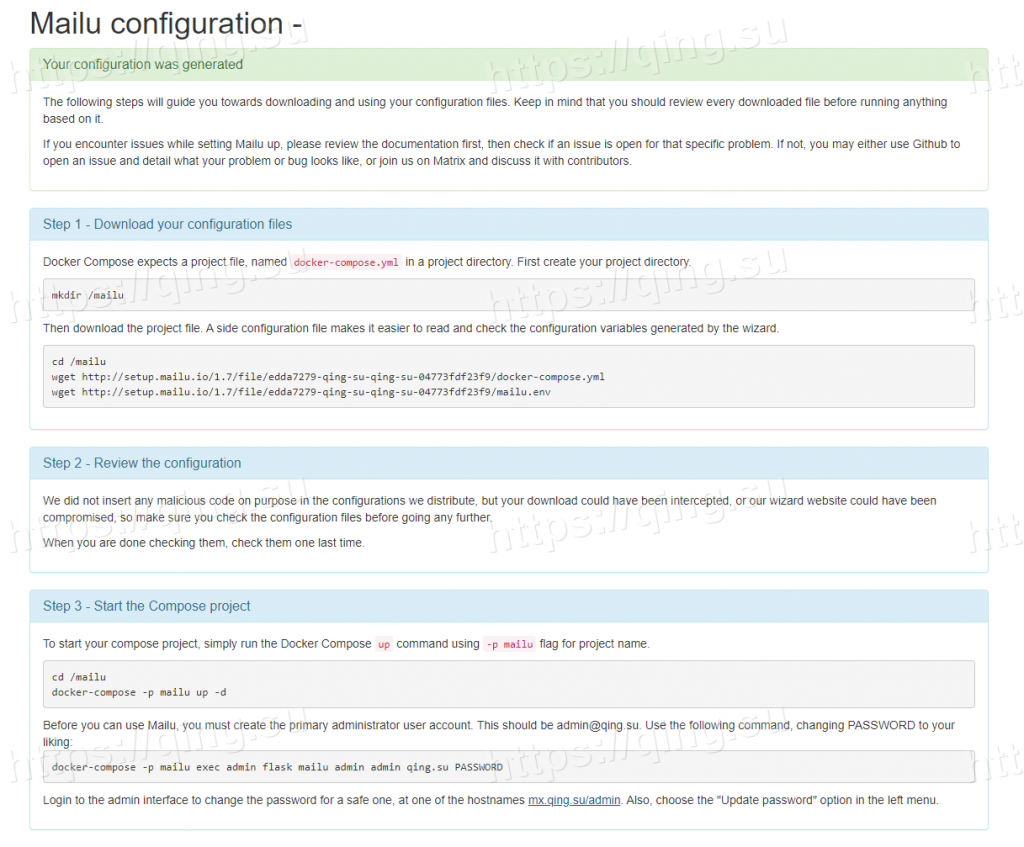Screen dimensions: 1024x847
Task: Click the 'When you are done checking them' sentence
Action: [204, 543]
